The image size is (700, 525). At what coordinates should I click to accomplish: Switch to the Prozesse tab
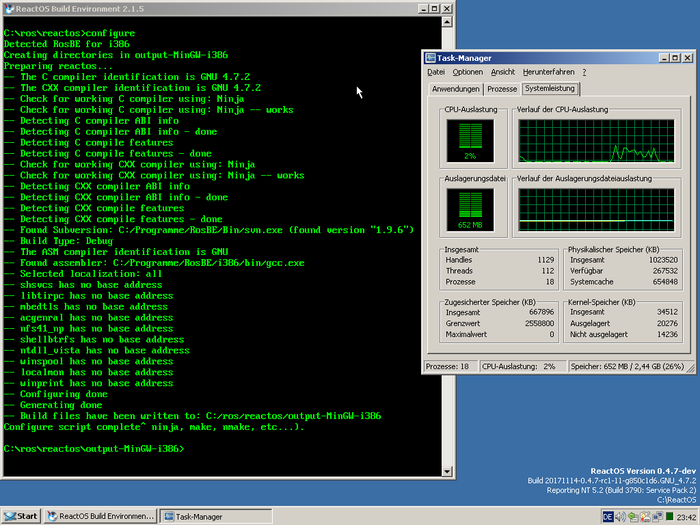(x=502, y=89)
